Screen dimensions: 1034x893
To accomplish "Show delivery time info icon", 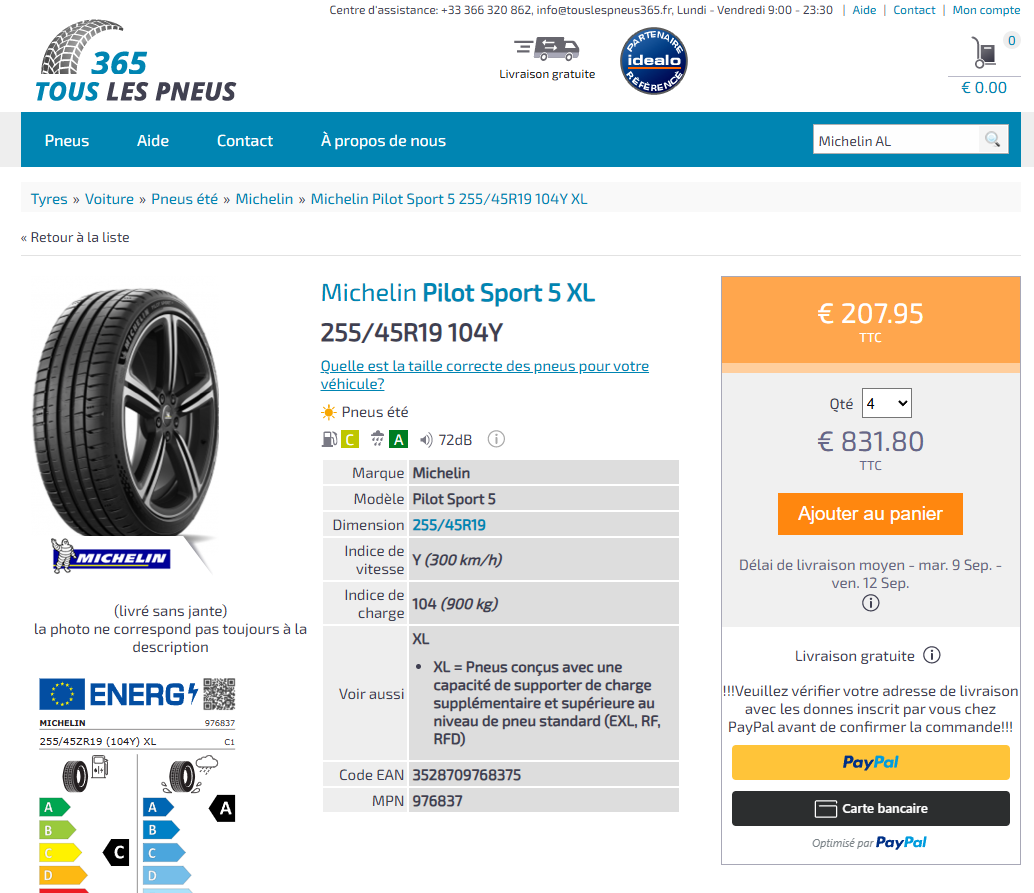I will (x=870, y=603).
